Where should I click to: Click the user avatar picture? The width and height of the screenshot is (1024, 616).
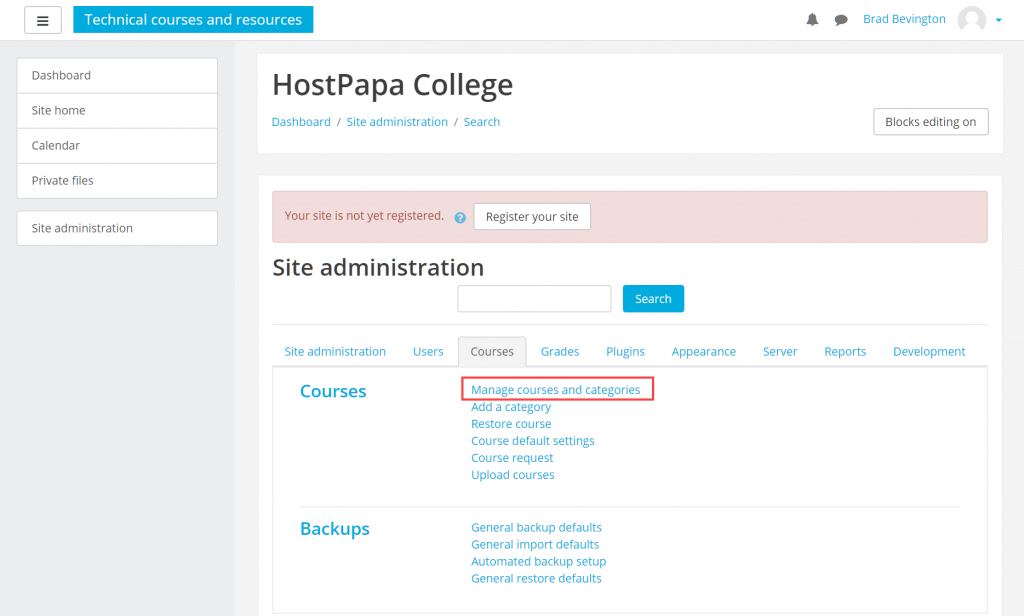(x=972, y=20)
